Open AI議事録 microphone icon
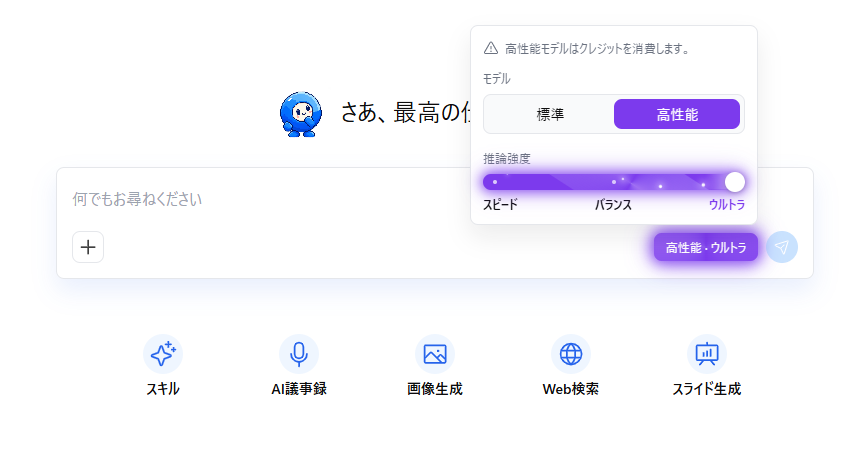Viewport: 849px width, 450px height. [299, 354]
